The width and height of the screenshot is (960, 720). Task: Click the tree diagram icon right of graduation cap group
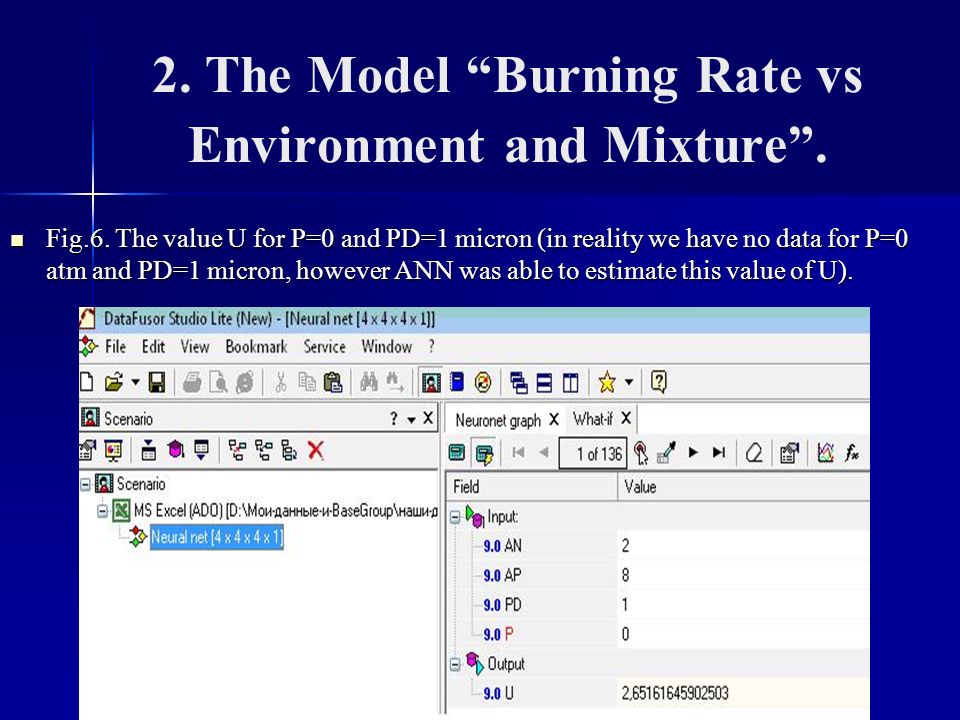pos(237,451)
